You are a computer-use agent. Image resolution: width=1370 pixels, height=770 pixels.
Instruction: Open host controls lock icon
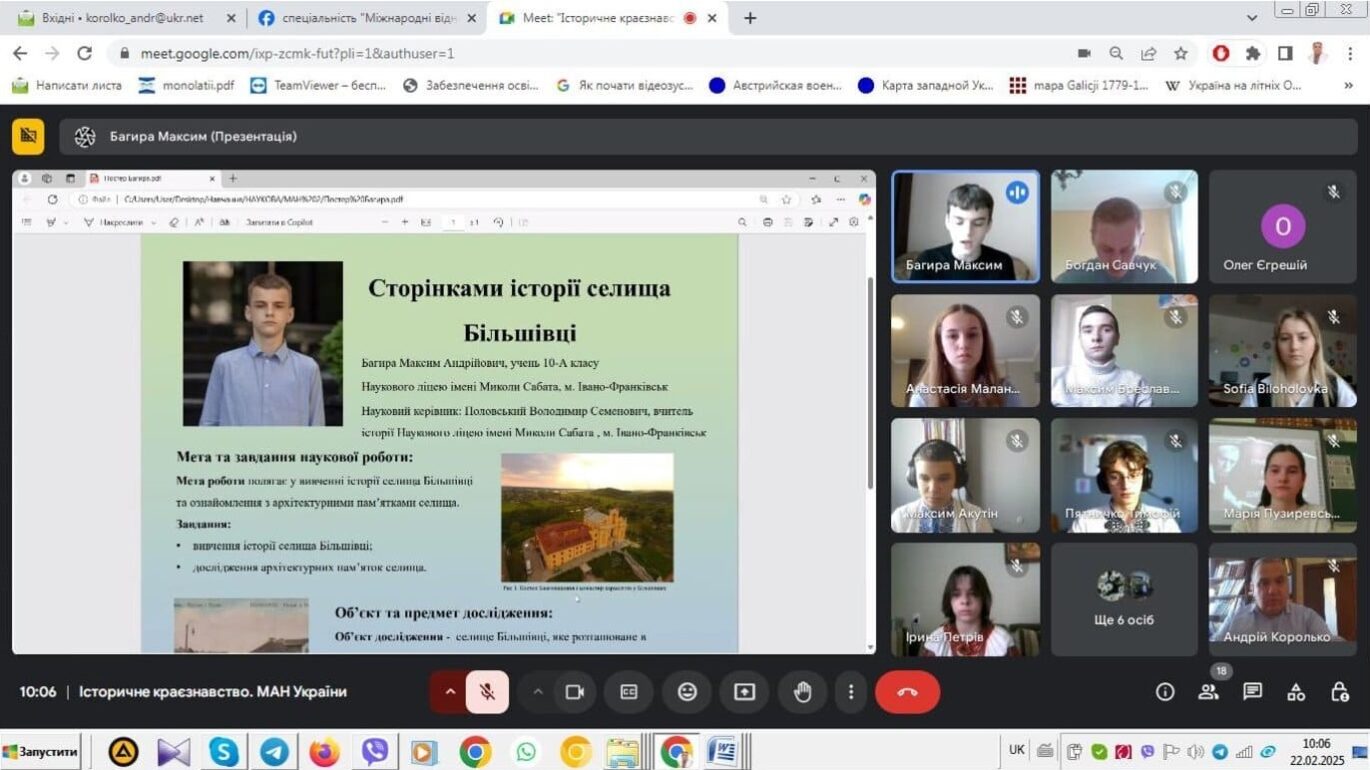[1340, 692]
